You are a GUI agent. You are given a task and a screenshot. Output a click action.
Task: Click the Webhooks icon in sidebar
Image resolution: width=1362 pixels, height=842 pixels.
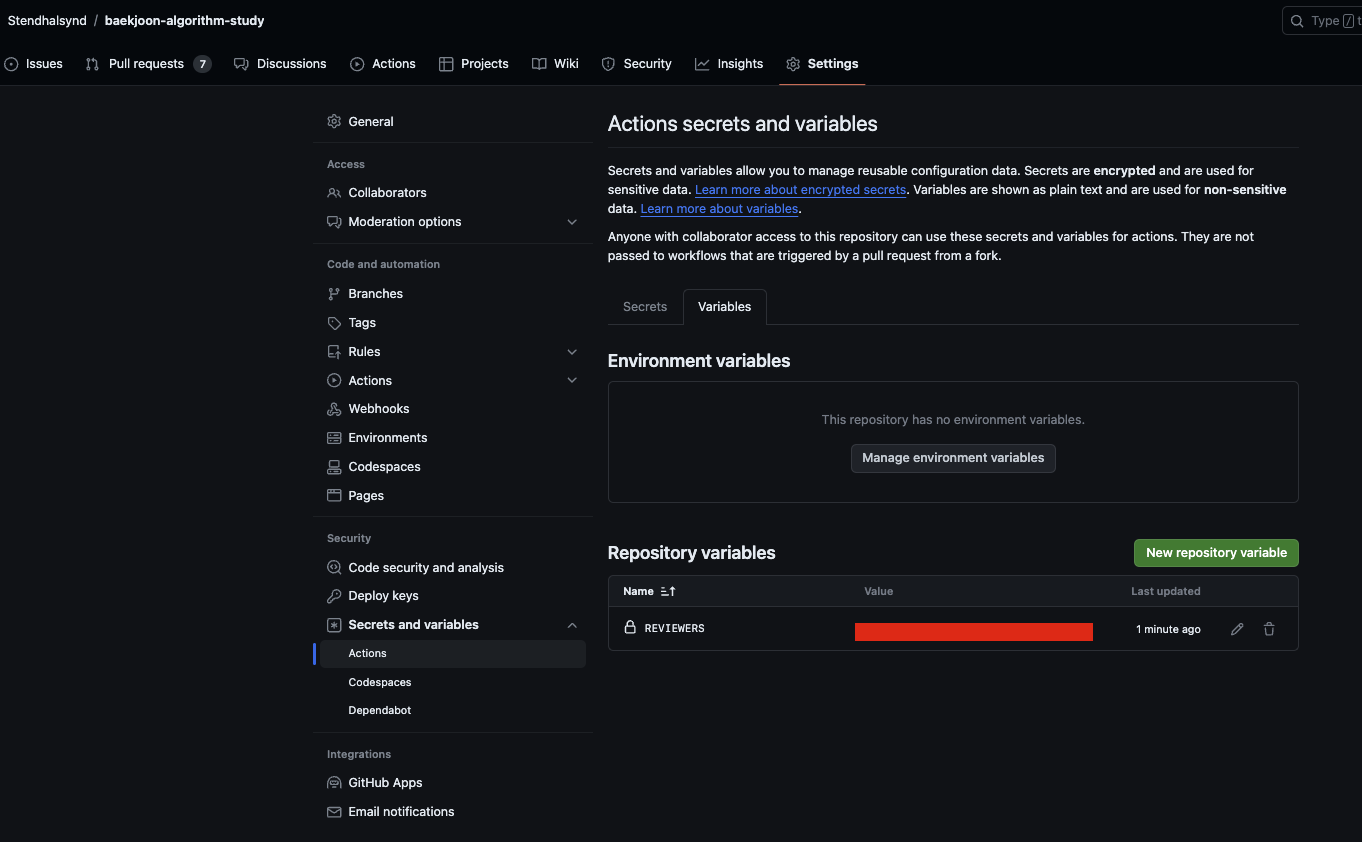[x=334, y=408]
